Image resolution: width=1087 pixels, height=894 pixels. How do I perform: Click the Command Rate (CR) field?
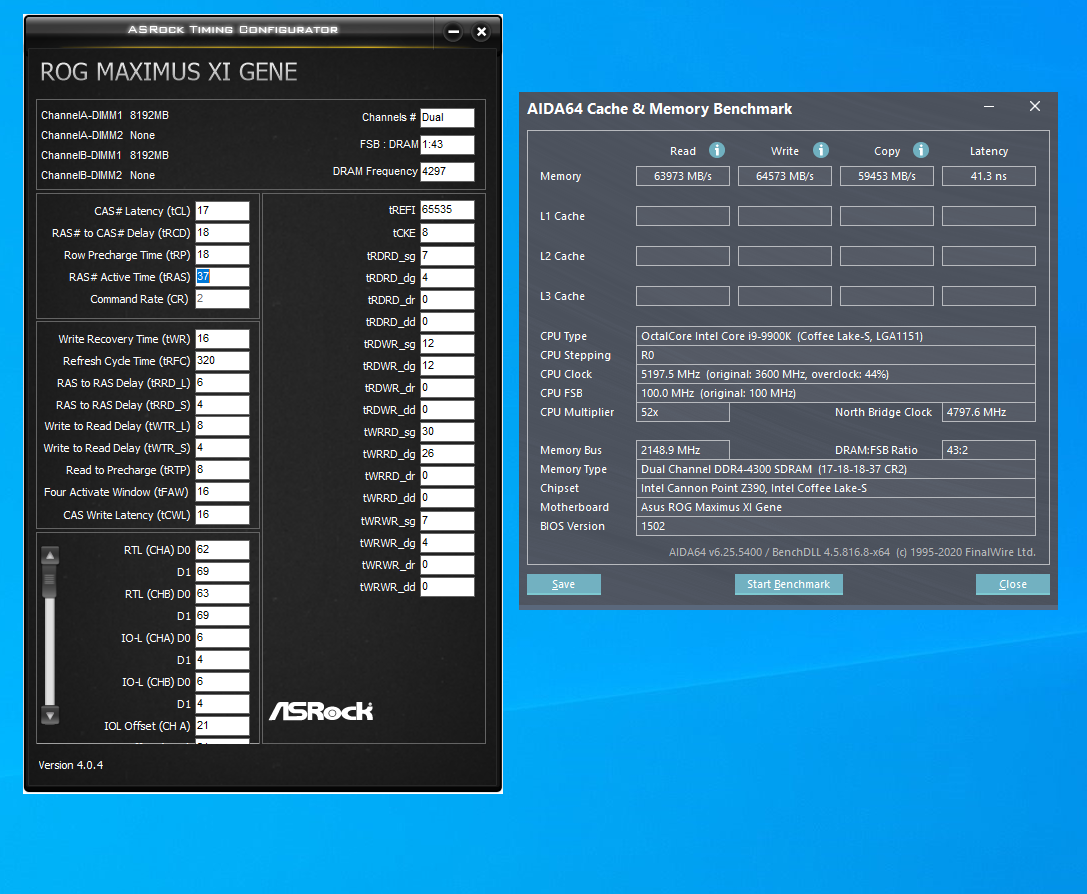[x=222, y=299]
